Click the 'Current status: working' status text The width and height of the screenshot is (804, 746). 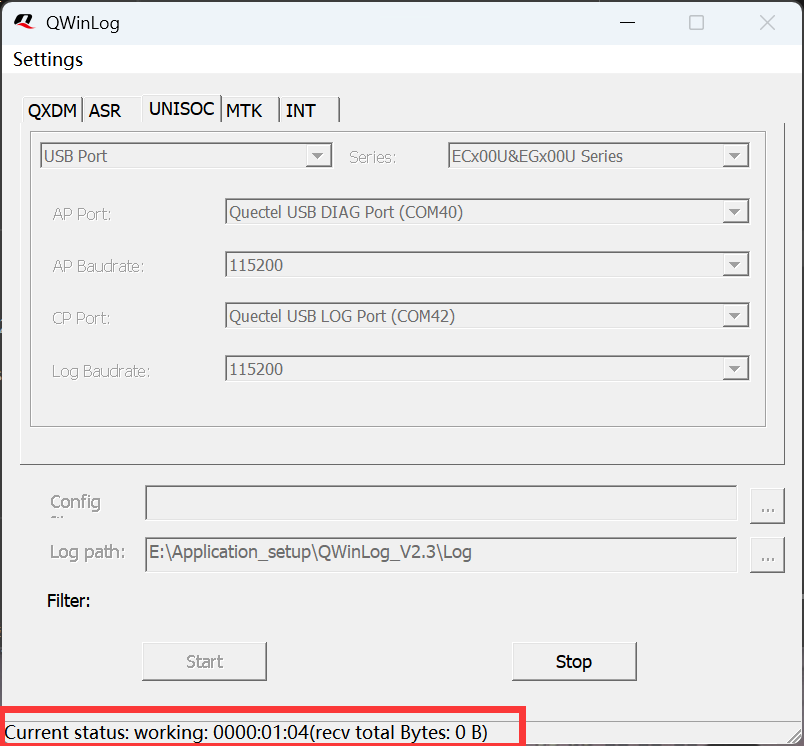click(246, 732)
